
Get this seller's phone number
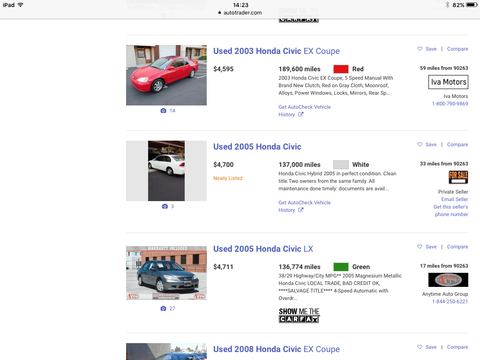(451, 211)
